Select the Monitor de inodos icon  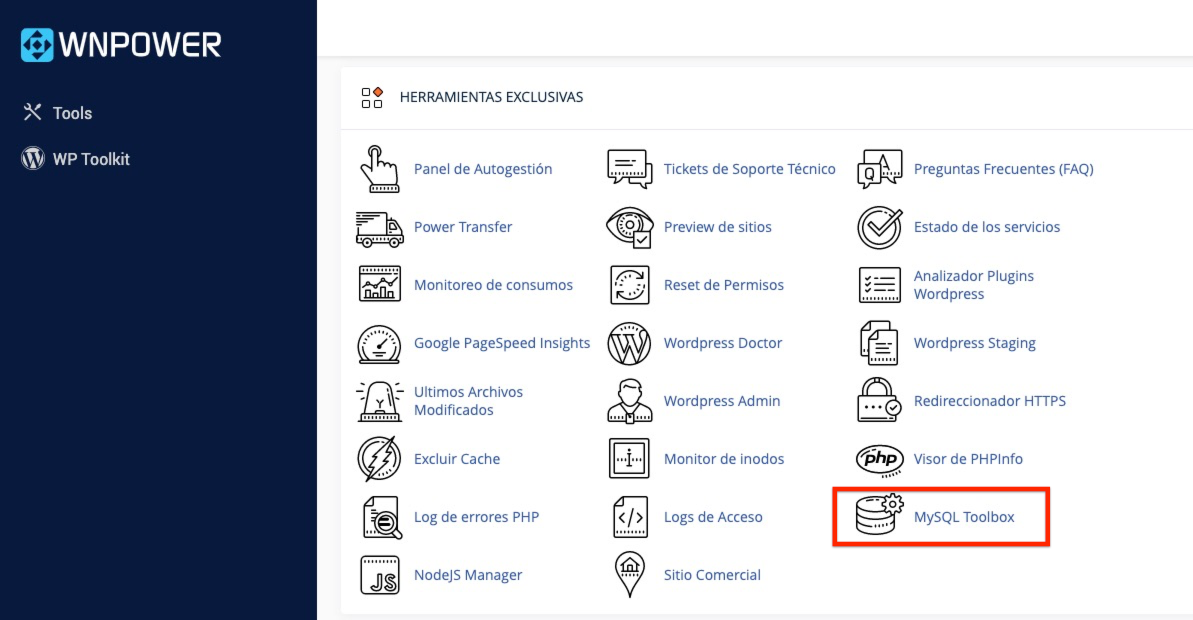(x=629, y=459)
